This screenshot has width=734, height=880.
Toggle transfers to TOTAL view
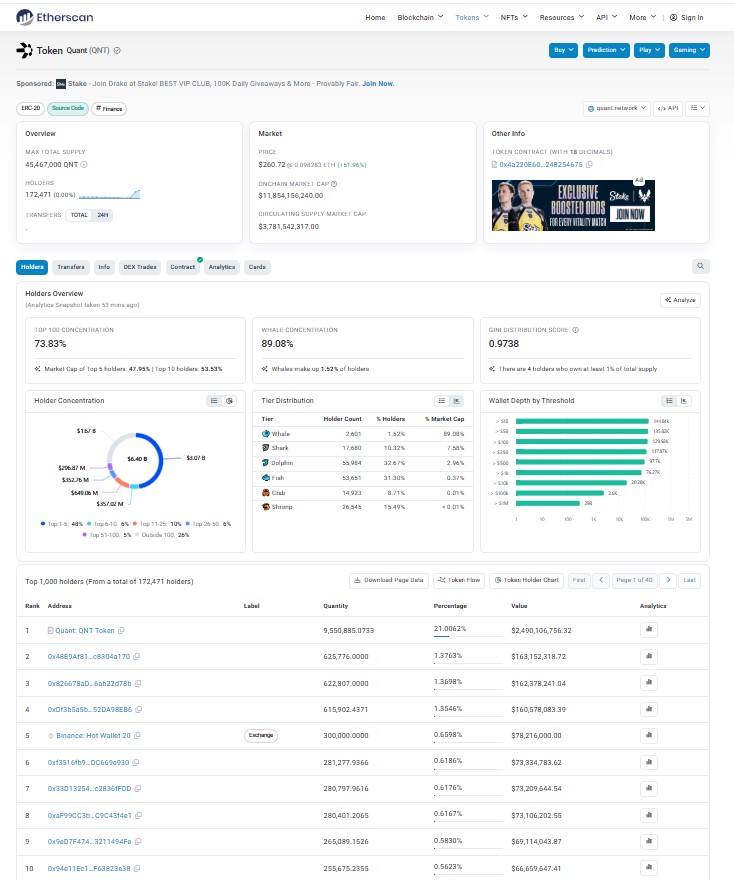coord(79,215)
